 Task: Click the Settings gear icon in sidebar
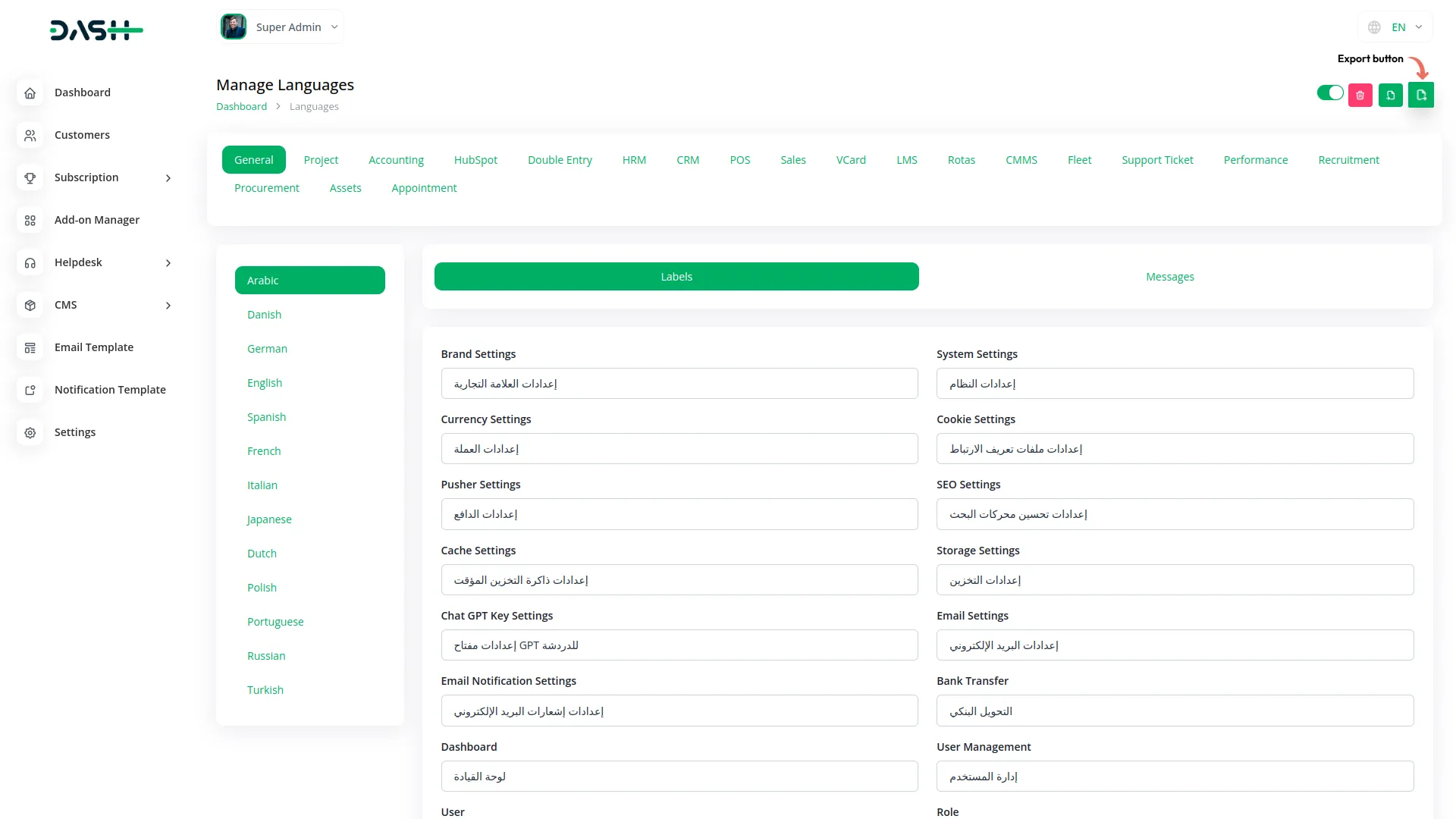click(x=30, y=432)
